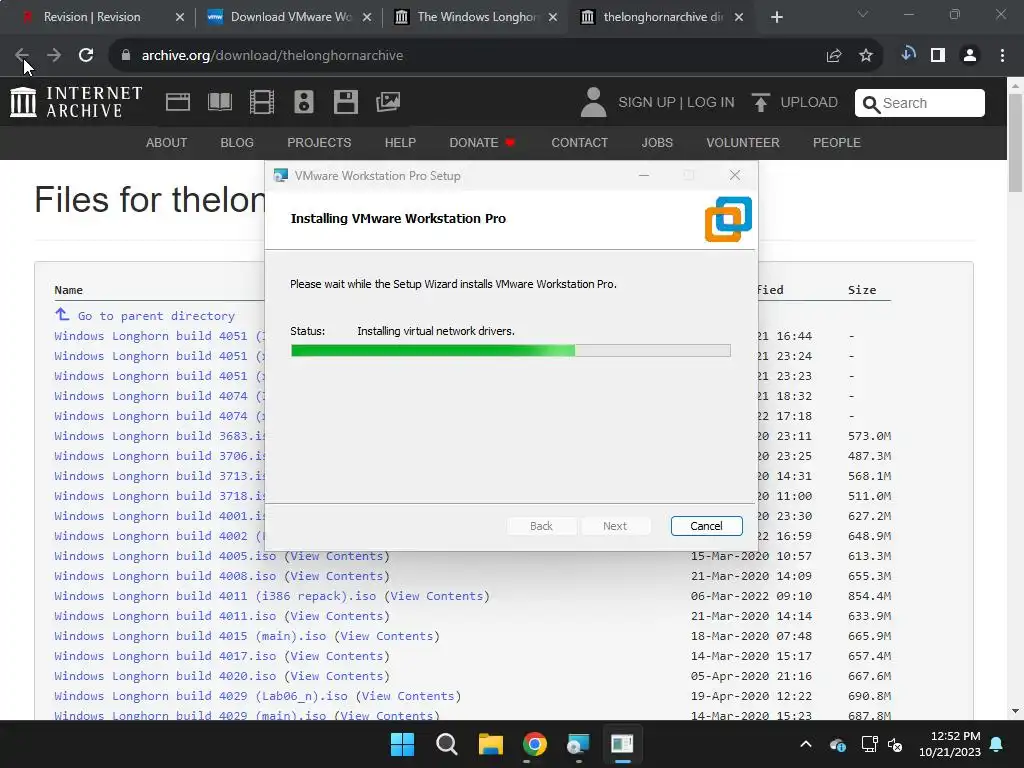Click the Windows Start button
1024x768 pixels.
tap(402, 744)
